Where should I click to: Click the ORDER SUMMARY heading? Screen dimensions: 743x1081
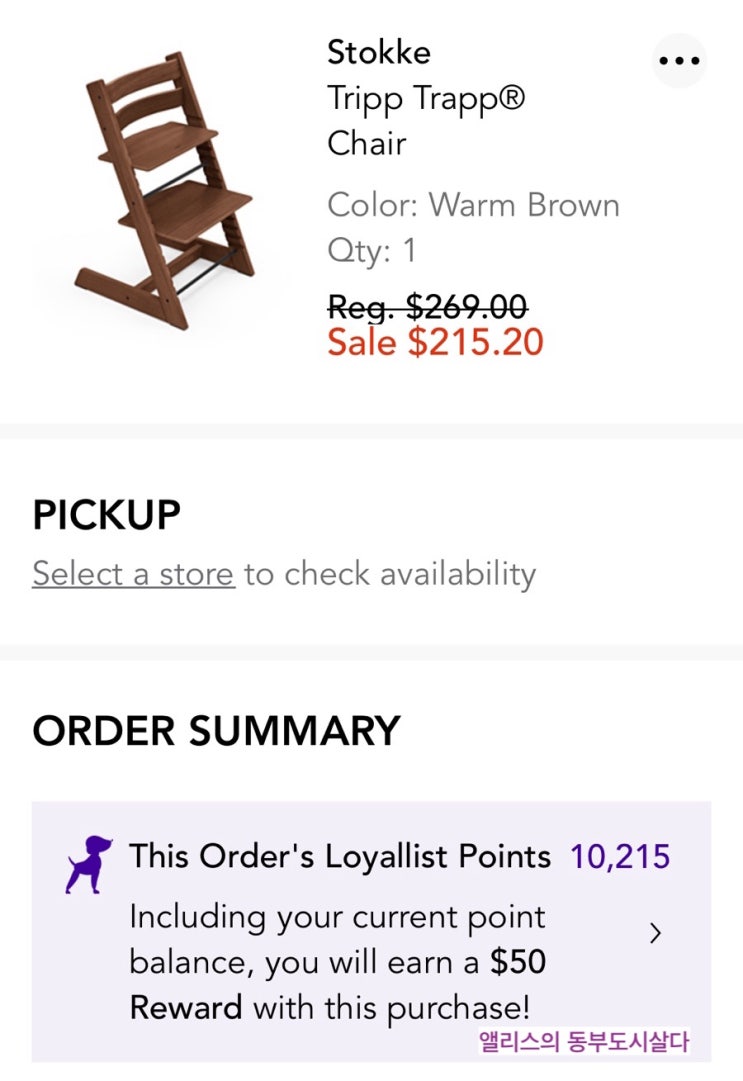(216, 731)
